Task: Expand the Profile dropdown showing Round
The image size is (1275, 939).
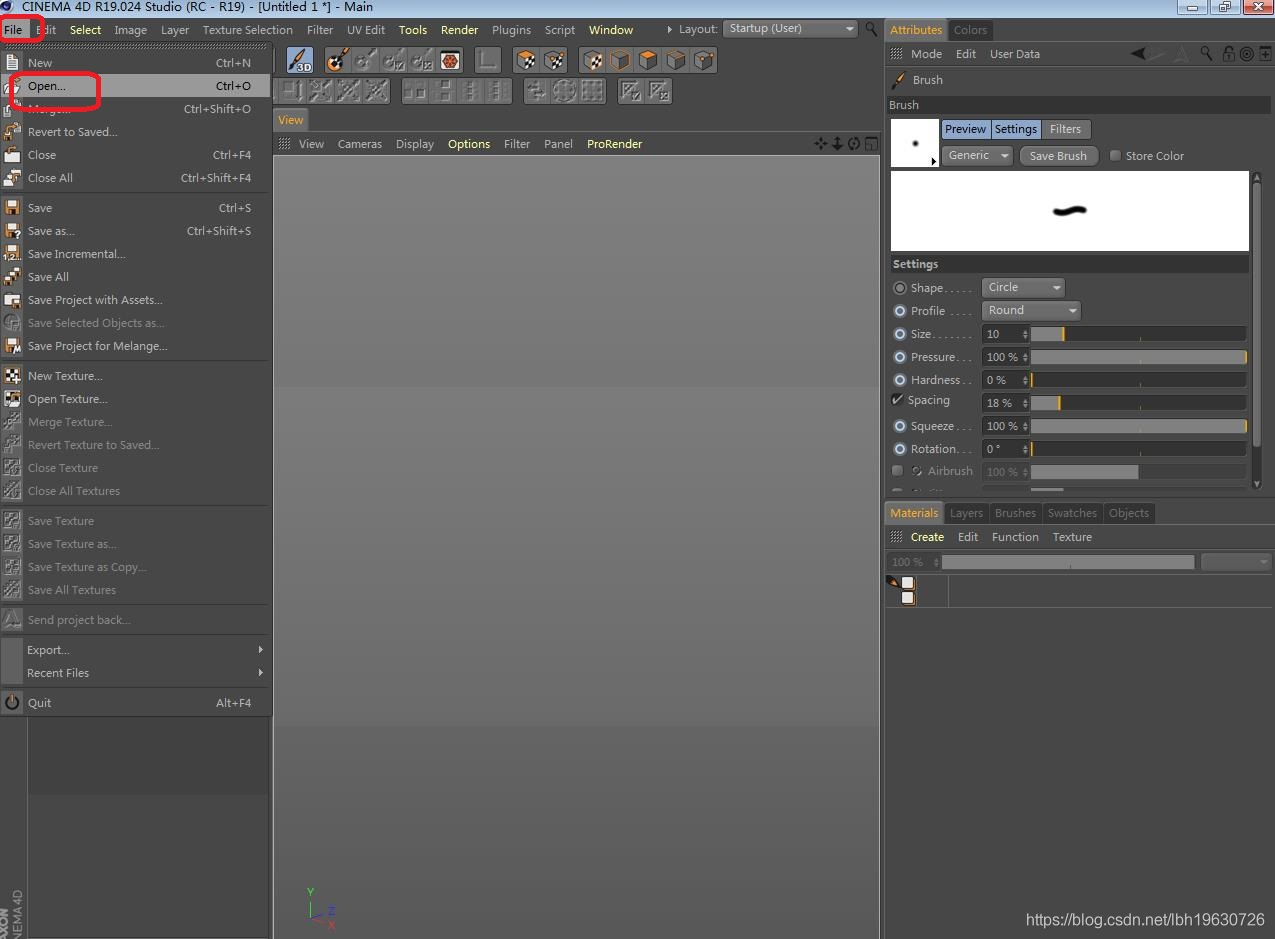Action: (1031, 311)
